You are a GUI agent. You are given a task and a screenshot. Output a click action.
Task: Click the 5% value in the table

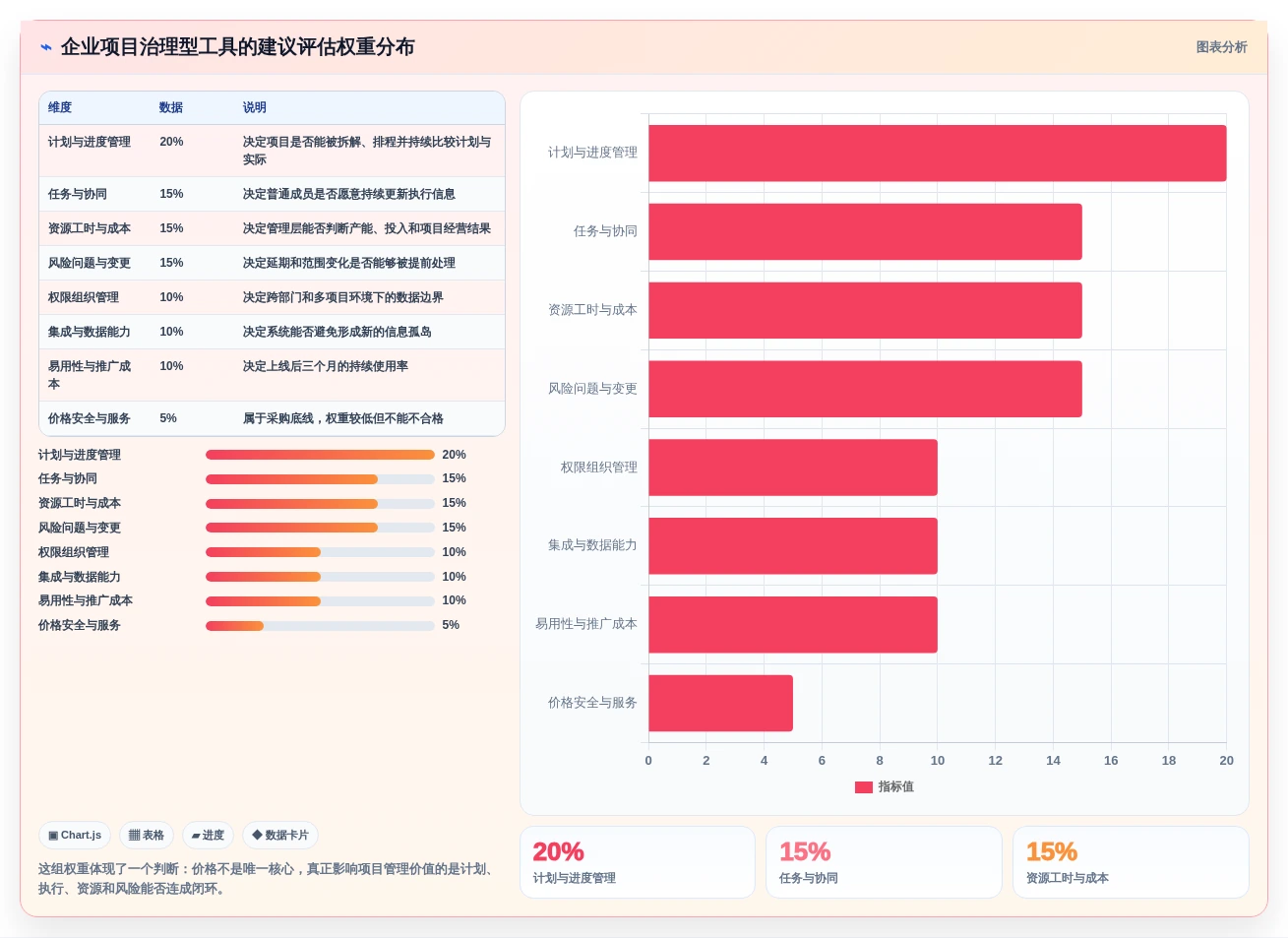click(x=168, y=418)
